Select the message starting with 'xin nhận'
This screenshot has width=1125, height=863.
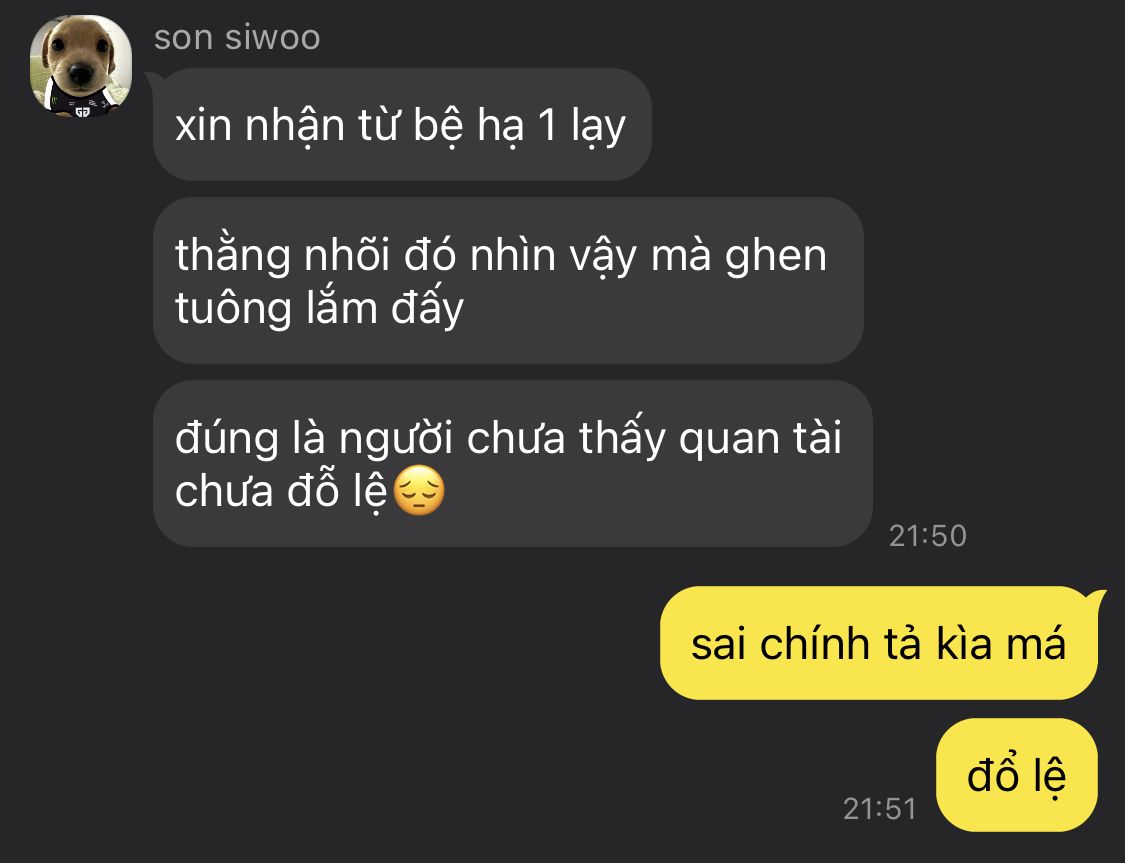(x=402, y=125)
